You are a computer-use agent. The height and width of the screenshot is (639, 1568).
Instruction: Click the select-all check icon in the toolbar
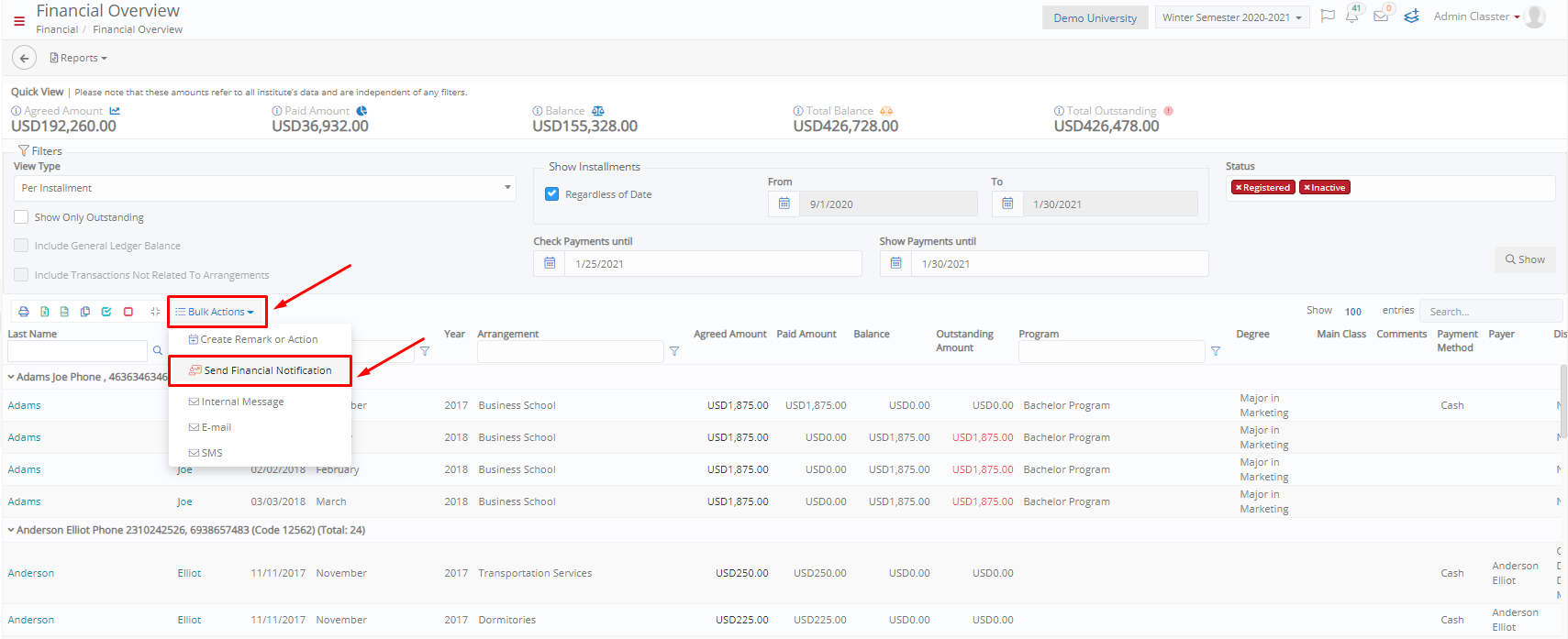point(106,312)
